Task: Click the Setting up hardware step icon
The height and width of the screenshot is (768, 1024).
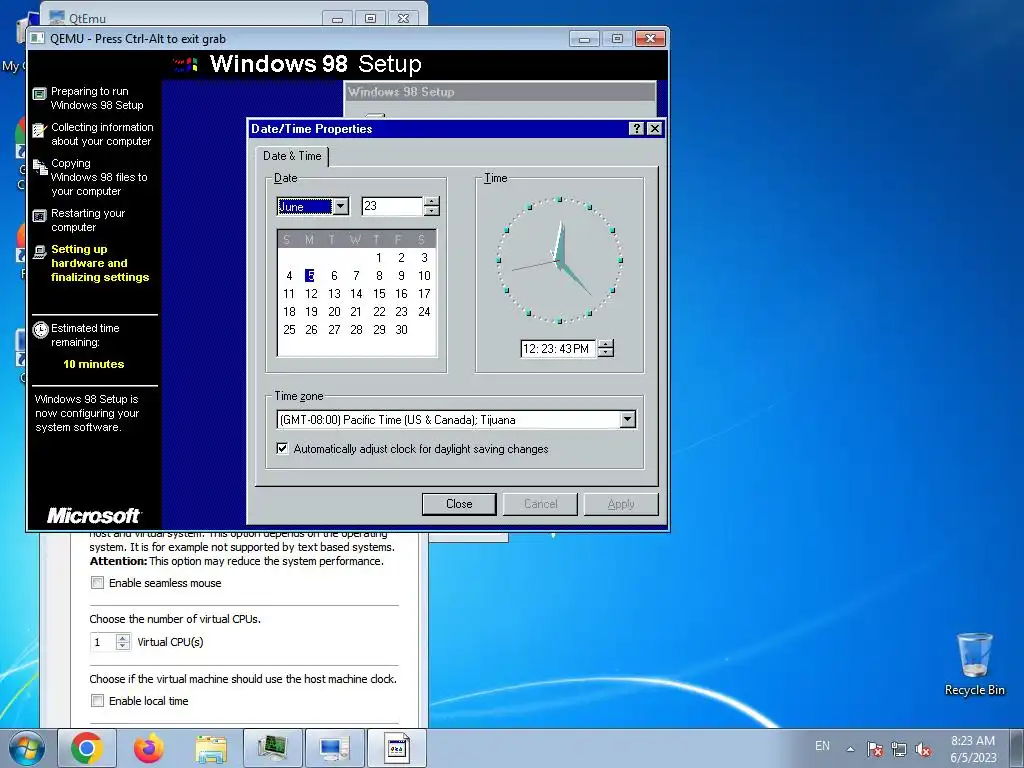Action: click(40, 251)
